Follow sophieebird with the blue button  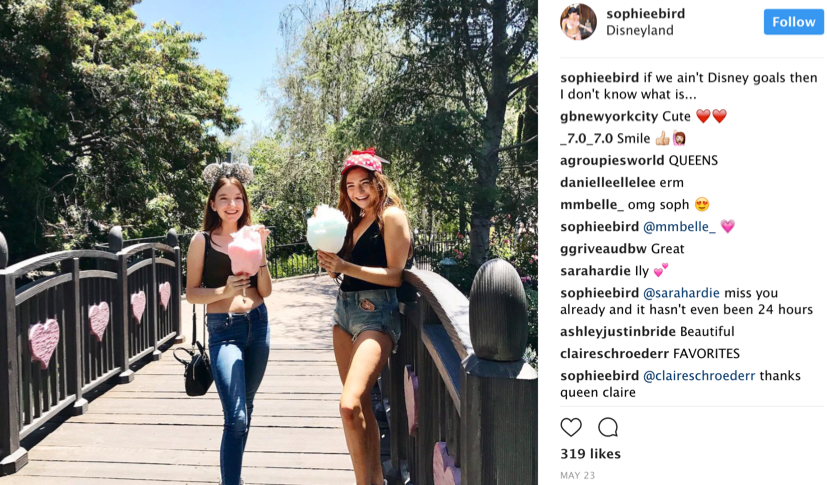click(x=793, y=22)
